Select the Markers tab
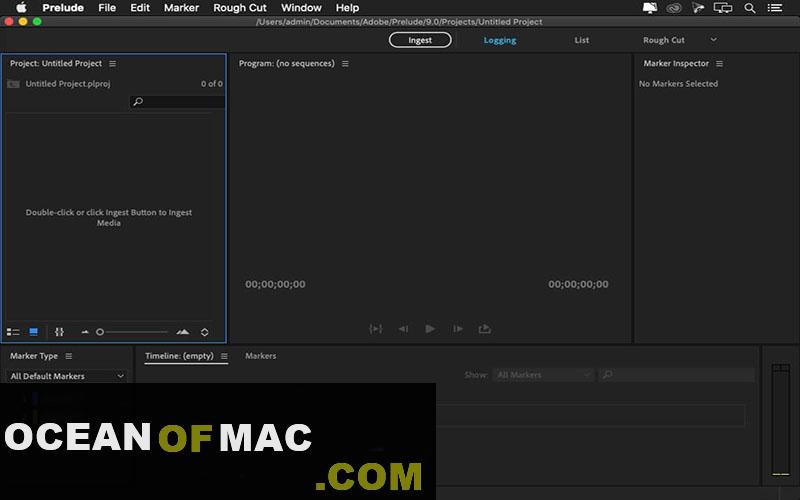The image size is (800, 500). click(260, 356)
